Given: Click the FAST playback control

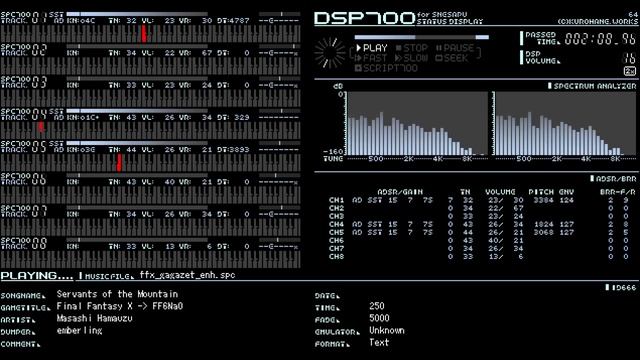Looking at the screenshot, I should (x=371, y=58).
